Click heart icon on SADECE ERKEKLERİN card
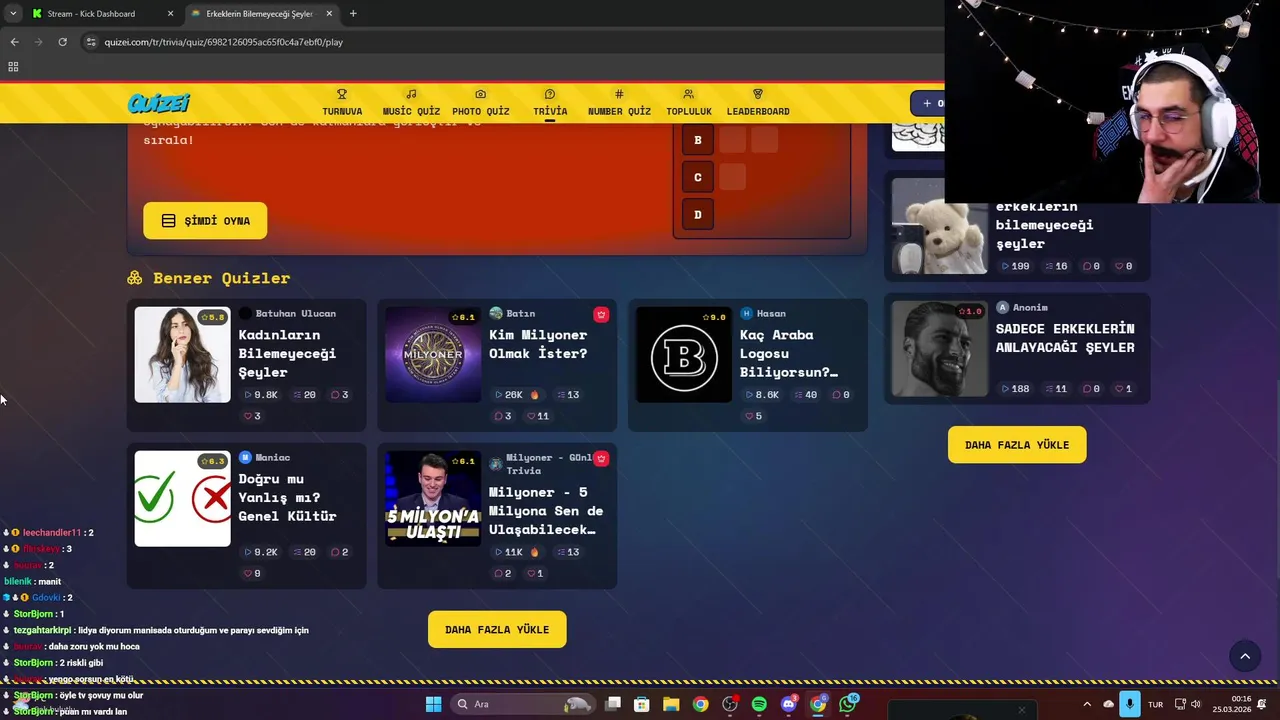The image size is (1280, 720). pos(1120,389)
